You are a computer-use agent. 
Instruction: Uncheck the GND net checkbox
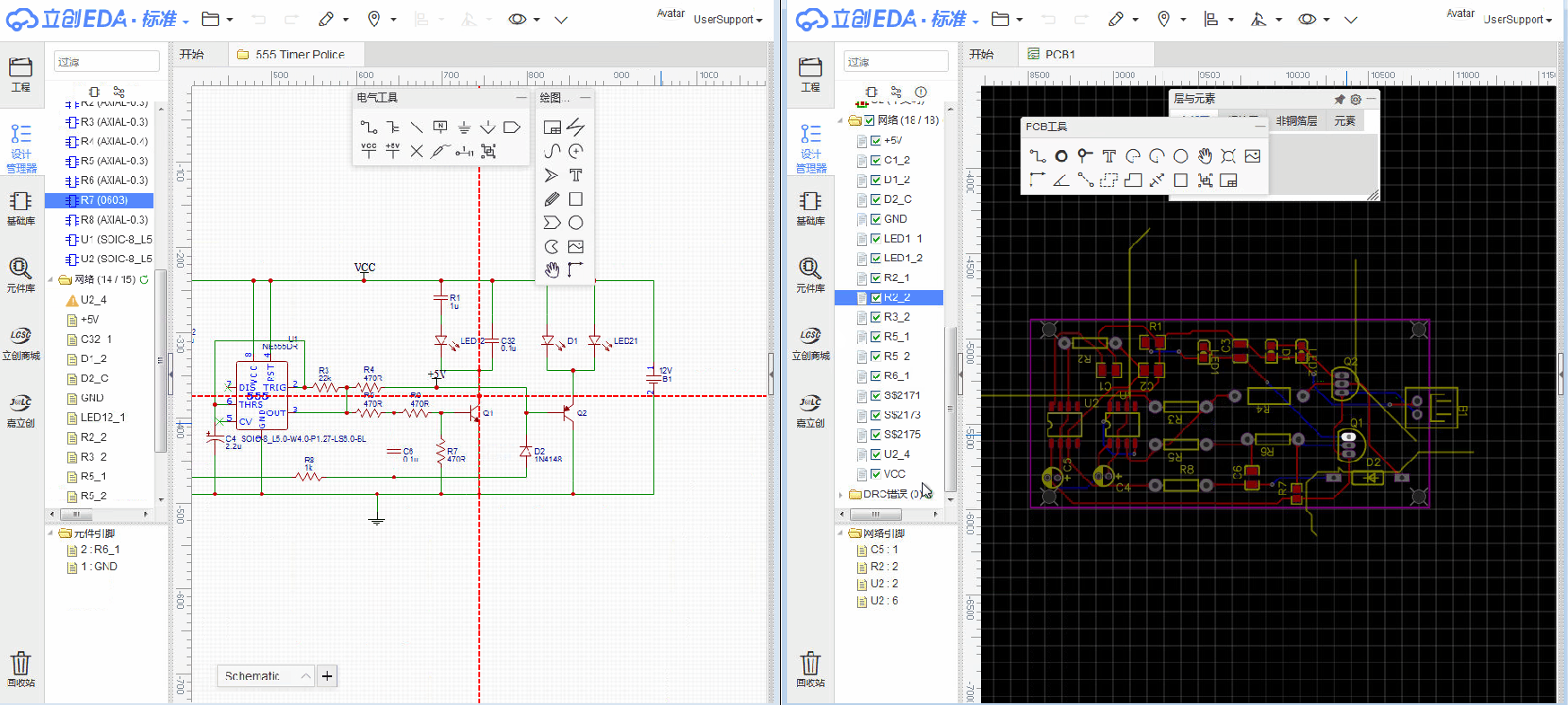pos(875,219)
